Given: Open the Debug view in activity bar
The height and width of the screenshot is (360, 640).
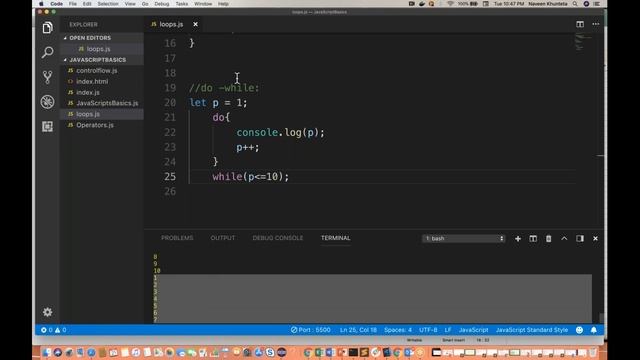Looking at the screenshot, I should (47, 102).
